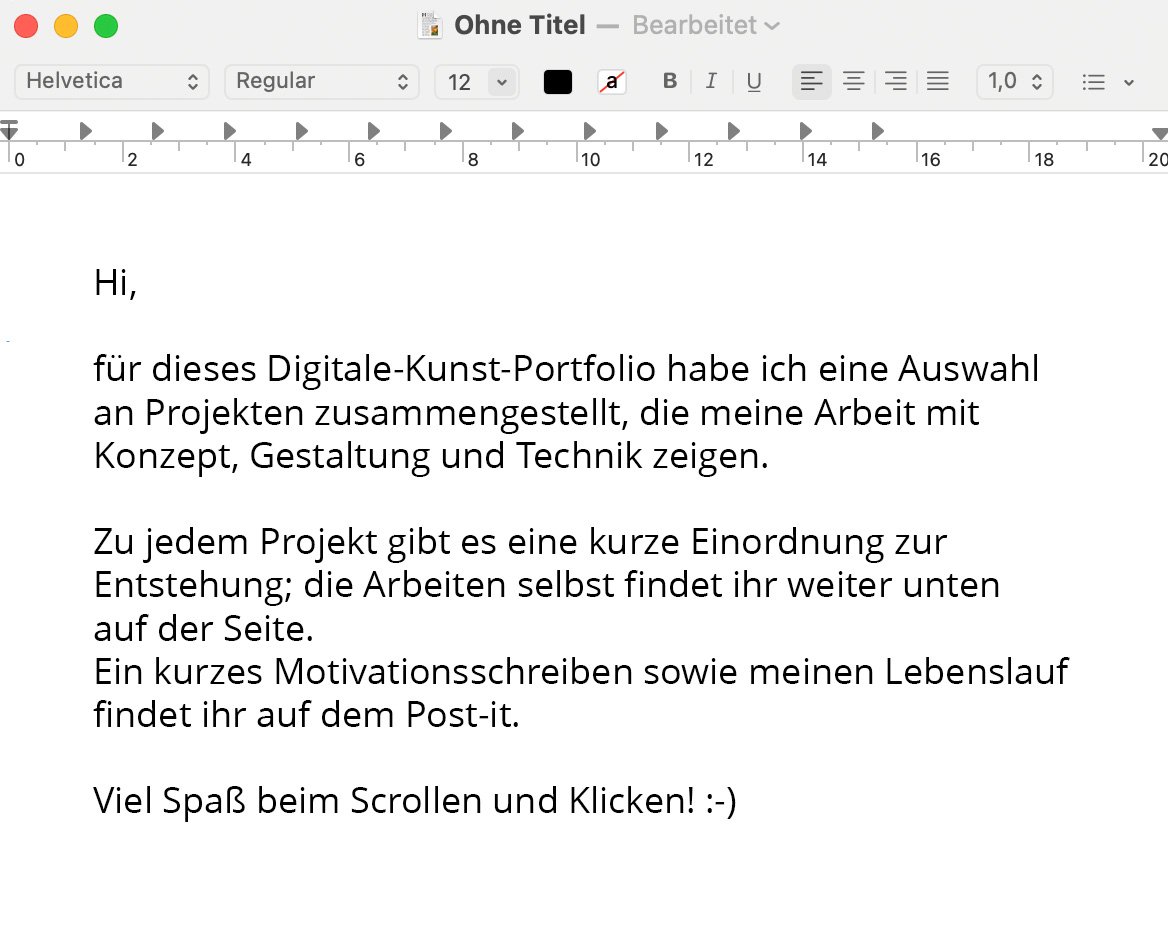The width and height of the screenshot is (1168, 946).
Task: Open the Bearbeitet title dropdown menu
Action: (705, 26)
